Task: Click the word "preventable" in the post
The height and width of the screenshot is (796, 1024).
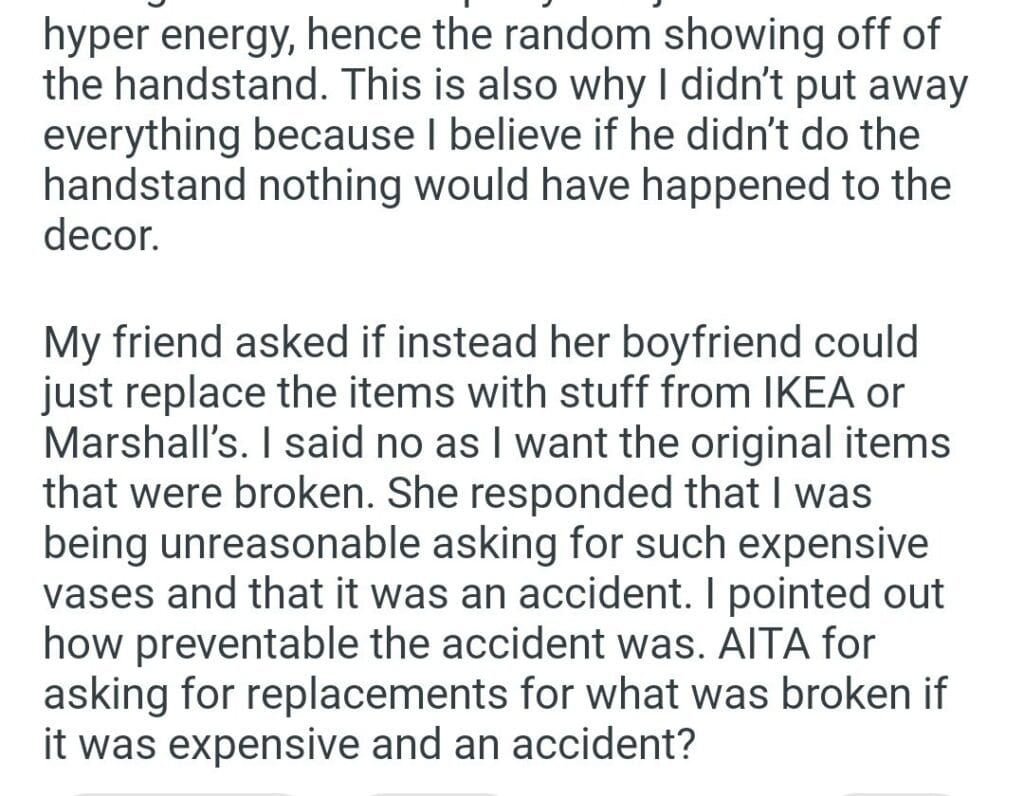Action: coord(256,644)
